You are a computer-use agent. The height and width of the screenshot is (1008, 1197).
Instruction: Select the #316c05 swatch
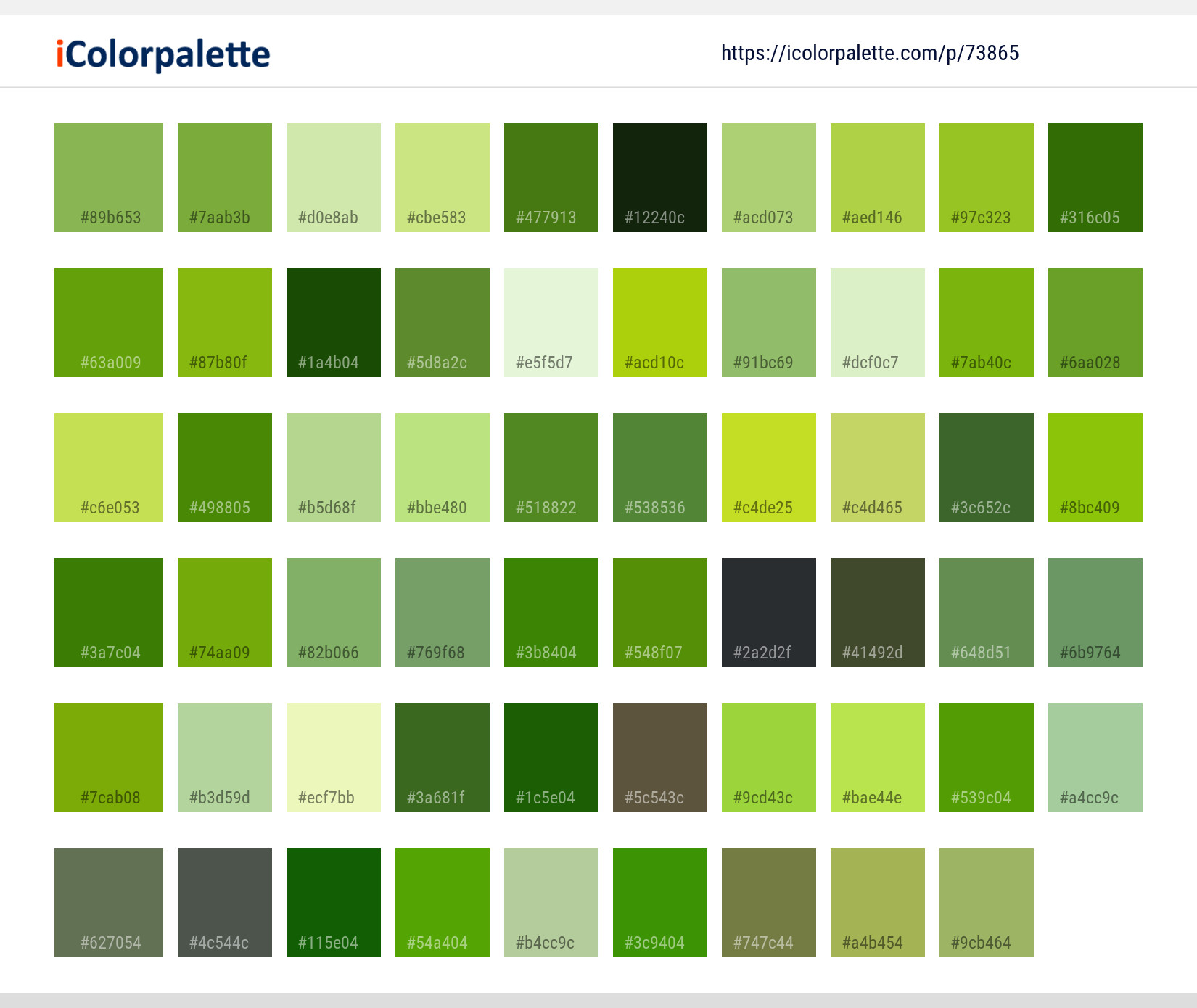pos(1095,178)
